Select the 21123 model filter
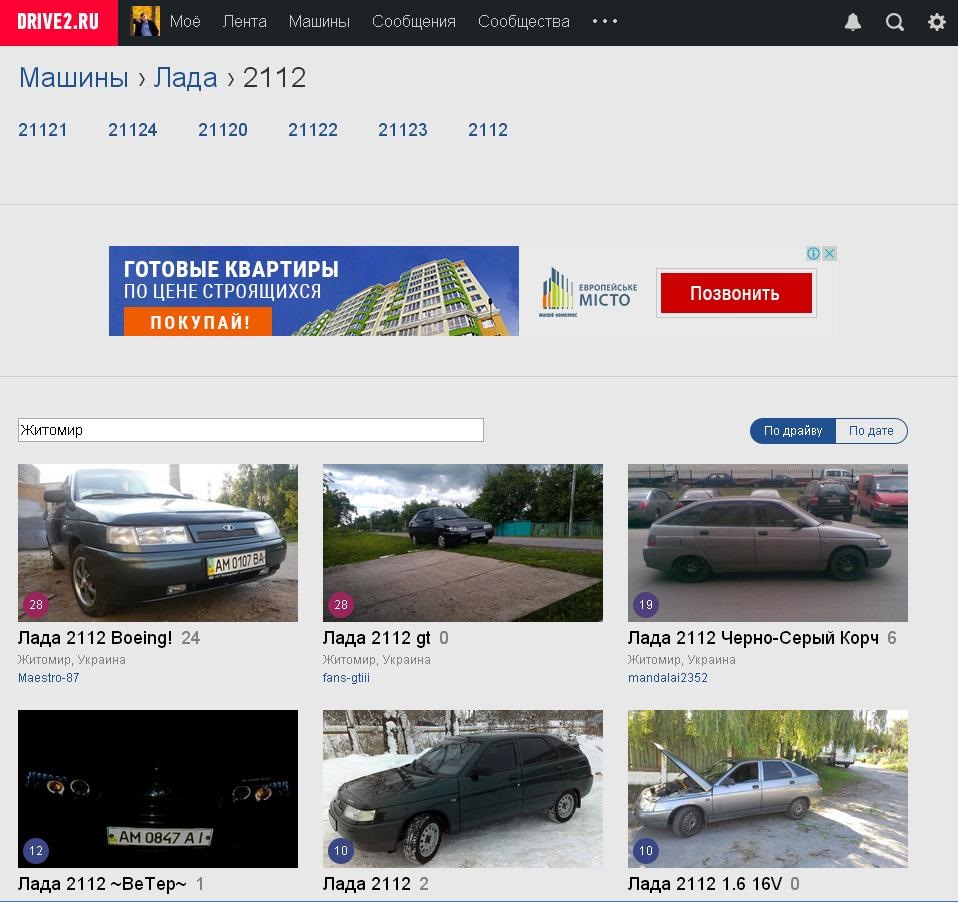Viewport: 958px width, 902px height. (402, 130)
